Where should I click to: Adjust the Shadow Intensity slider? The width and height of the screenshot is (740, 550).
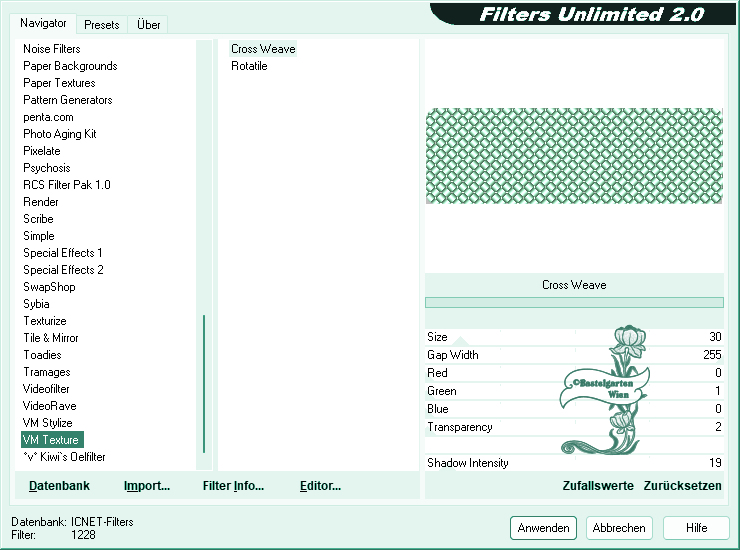[x=574, y=463]
